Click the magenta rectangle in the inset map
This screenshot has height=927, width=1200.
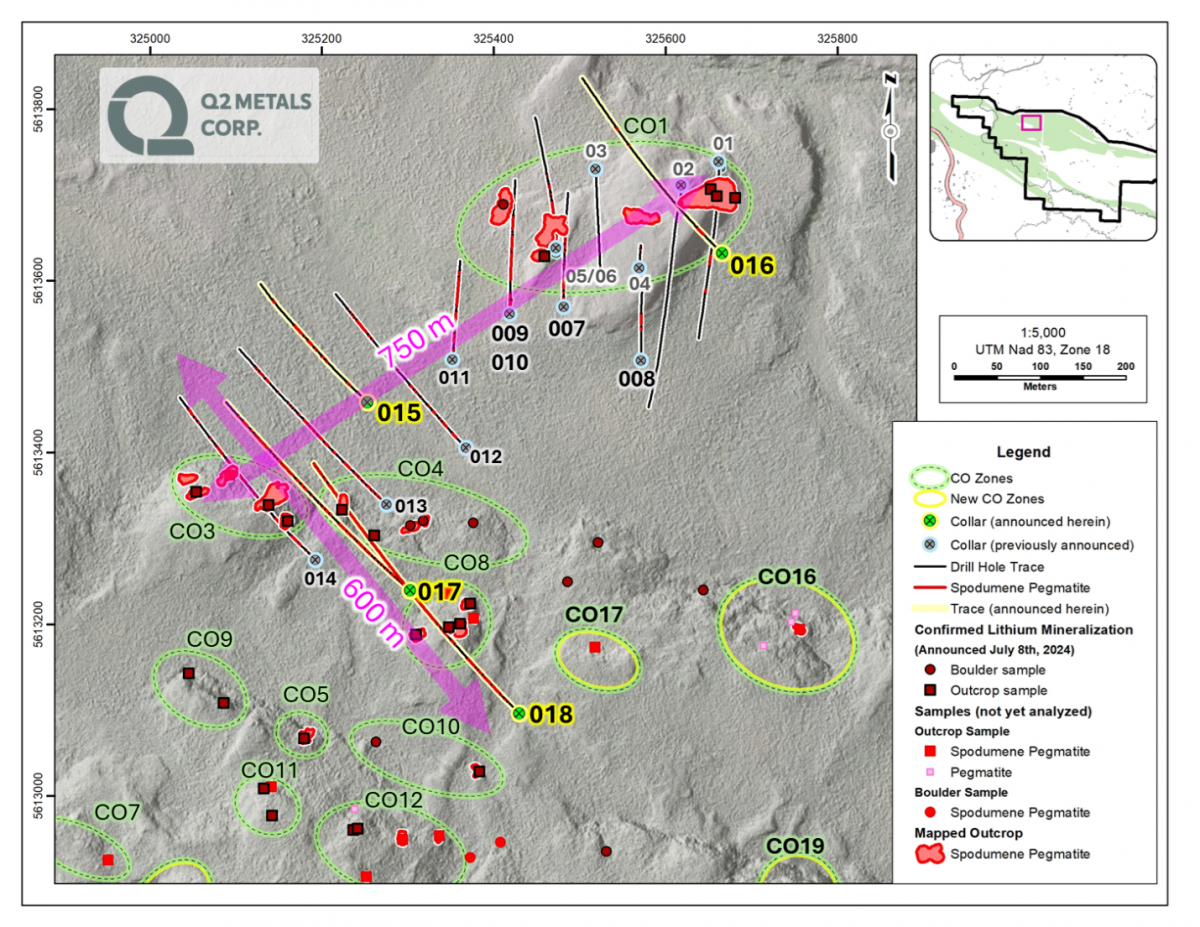(x=1031, y=122)
